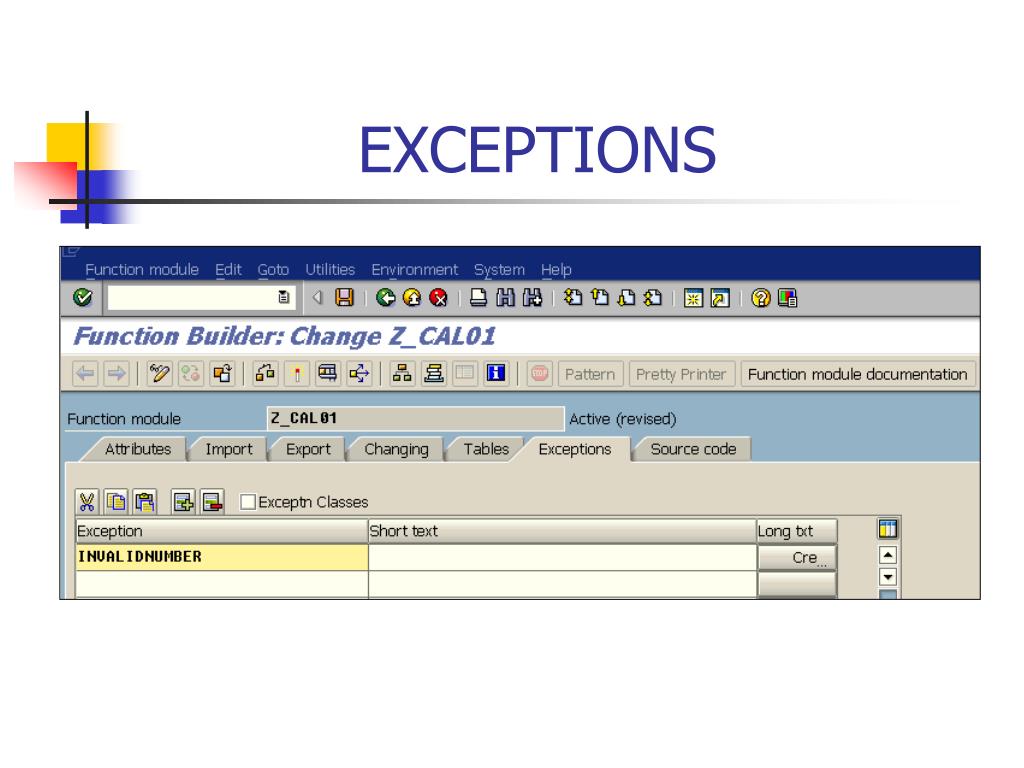Click the table configuration icon
Image resolution: width=1024 pixels, height=768 pixels.
tap(888, 529)
